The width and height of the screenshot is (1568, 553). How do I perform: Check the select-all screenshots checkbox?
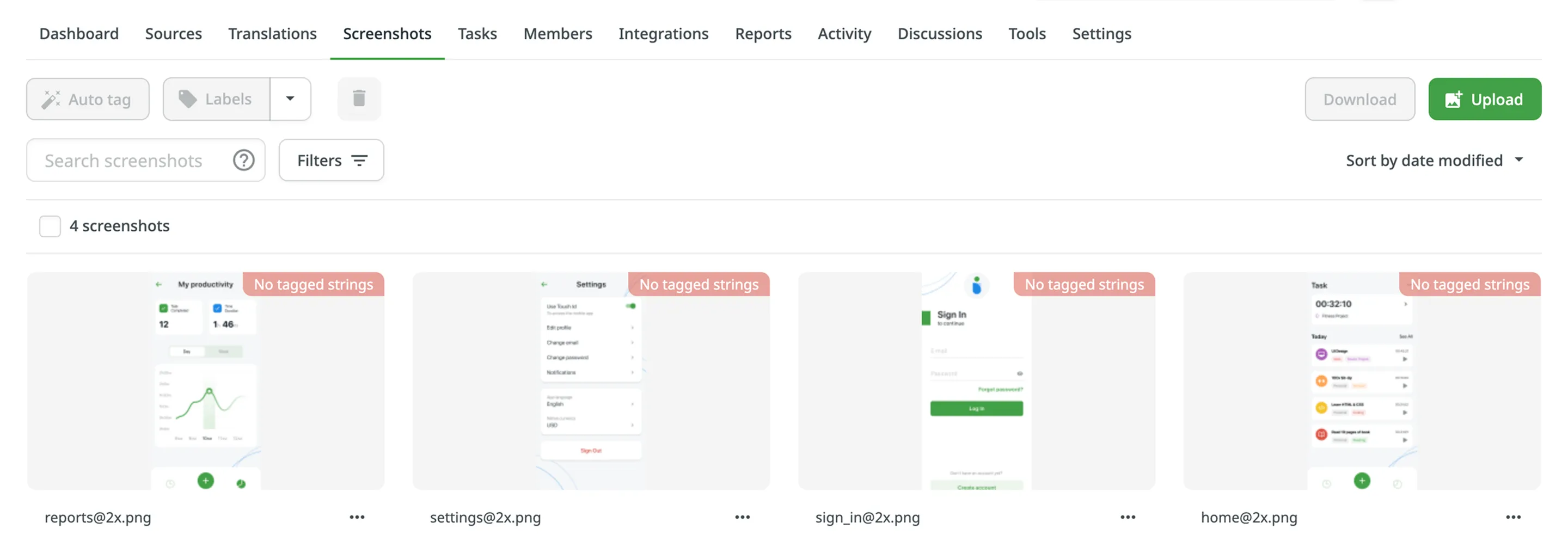click(50, 226)
